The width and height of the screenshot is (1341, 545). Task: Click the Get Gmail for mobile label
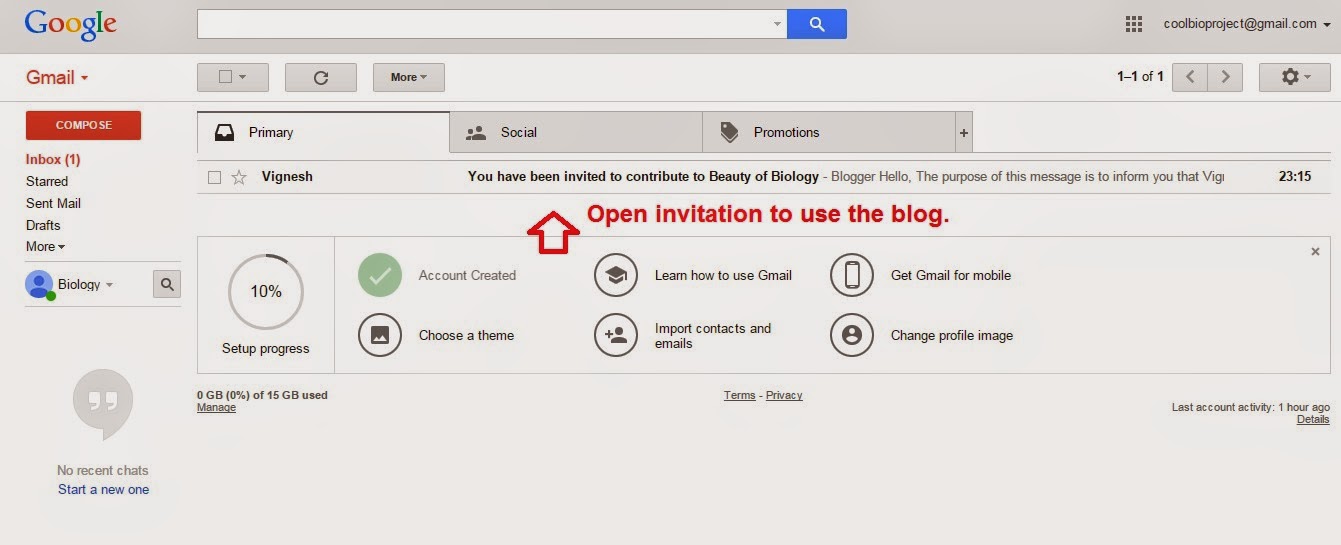951,276
